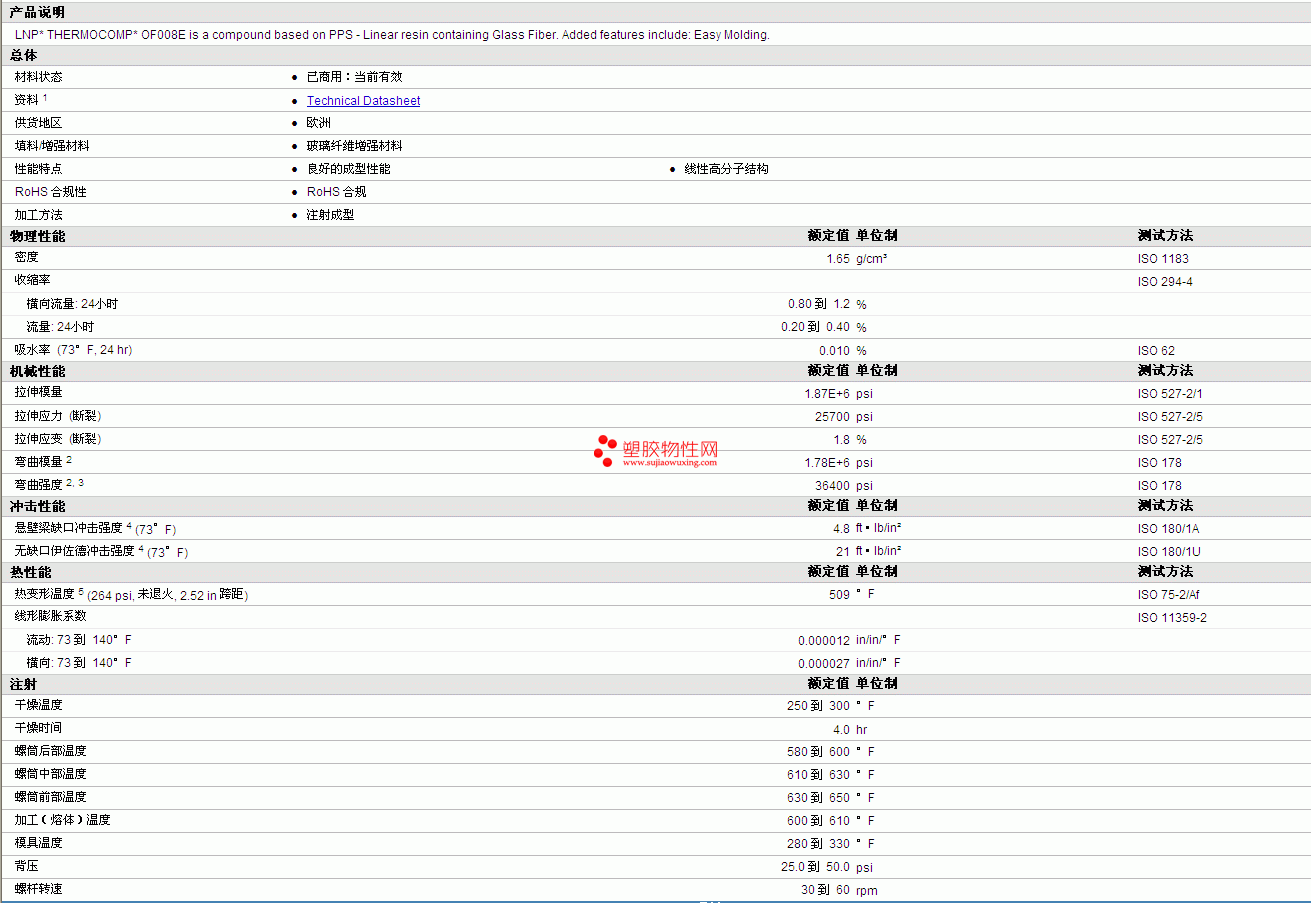Click ISO 178 in the 弯曲模量 row
This screenshot has height=903, width=1311.
pos(1159,463)
